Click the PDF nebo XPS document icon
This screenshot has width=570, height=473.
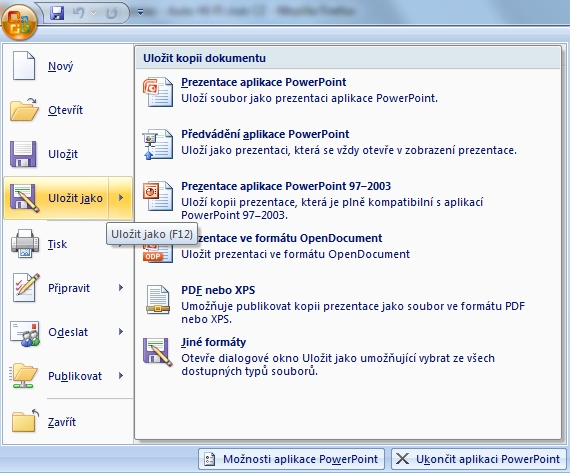point(158,300)
